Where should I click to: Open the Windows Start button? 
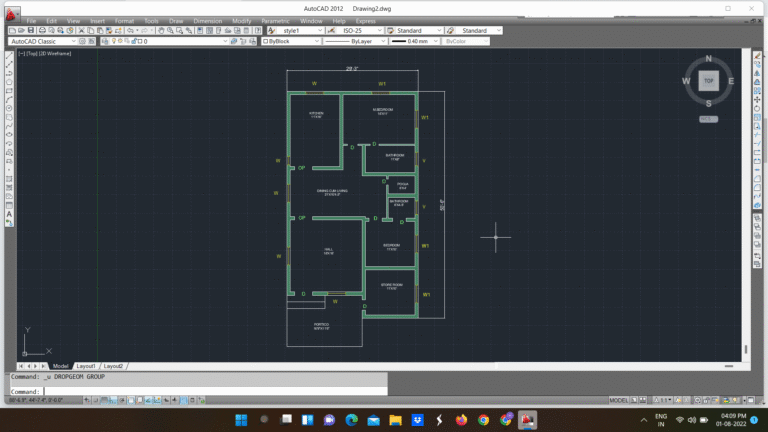[241, 420]
